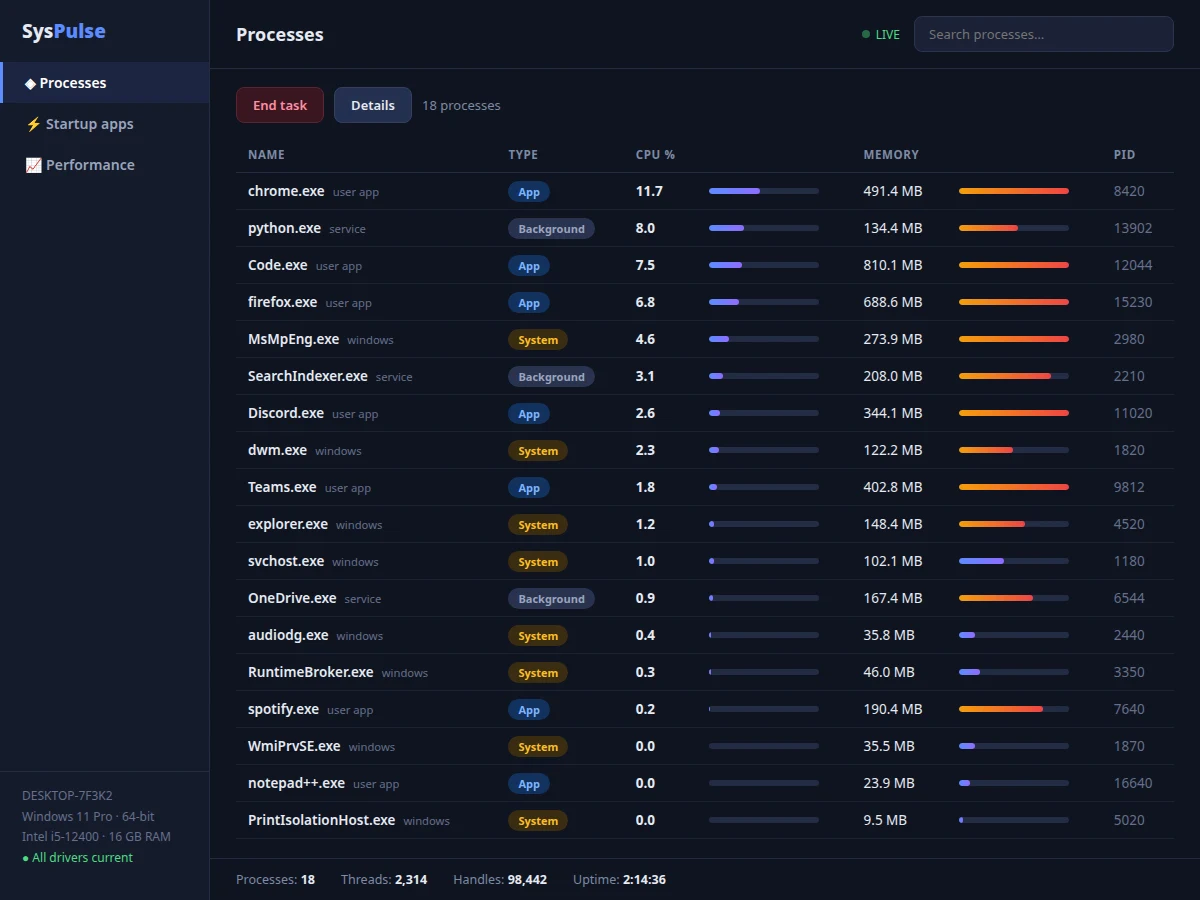Screen dimensions: 1200x900
Task: Click the 810.1 MB memory value
Action: tap(893, 265)
